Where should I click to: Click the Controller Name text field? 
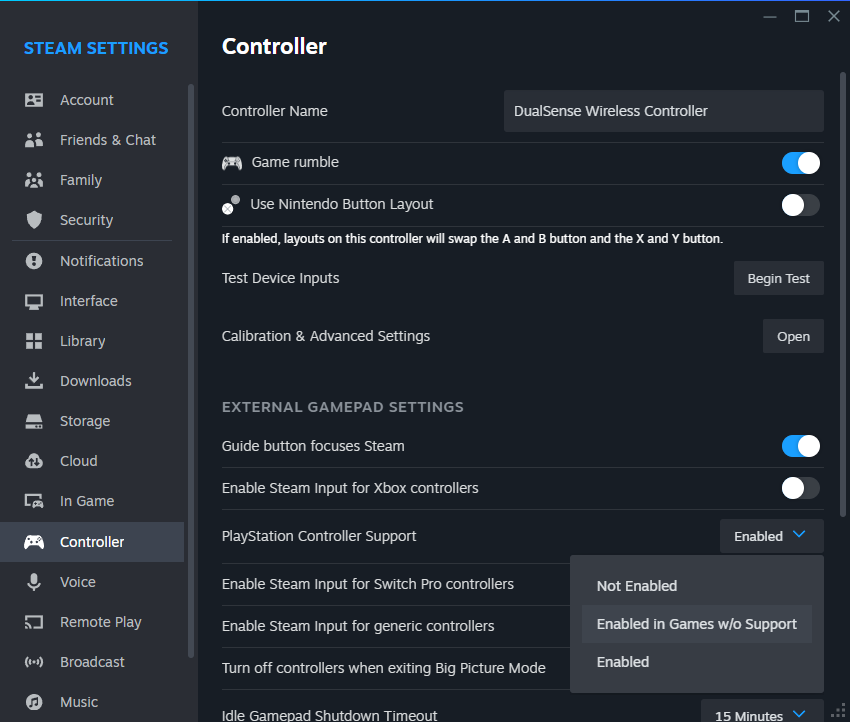tap(663, 111)
